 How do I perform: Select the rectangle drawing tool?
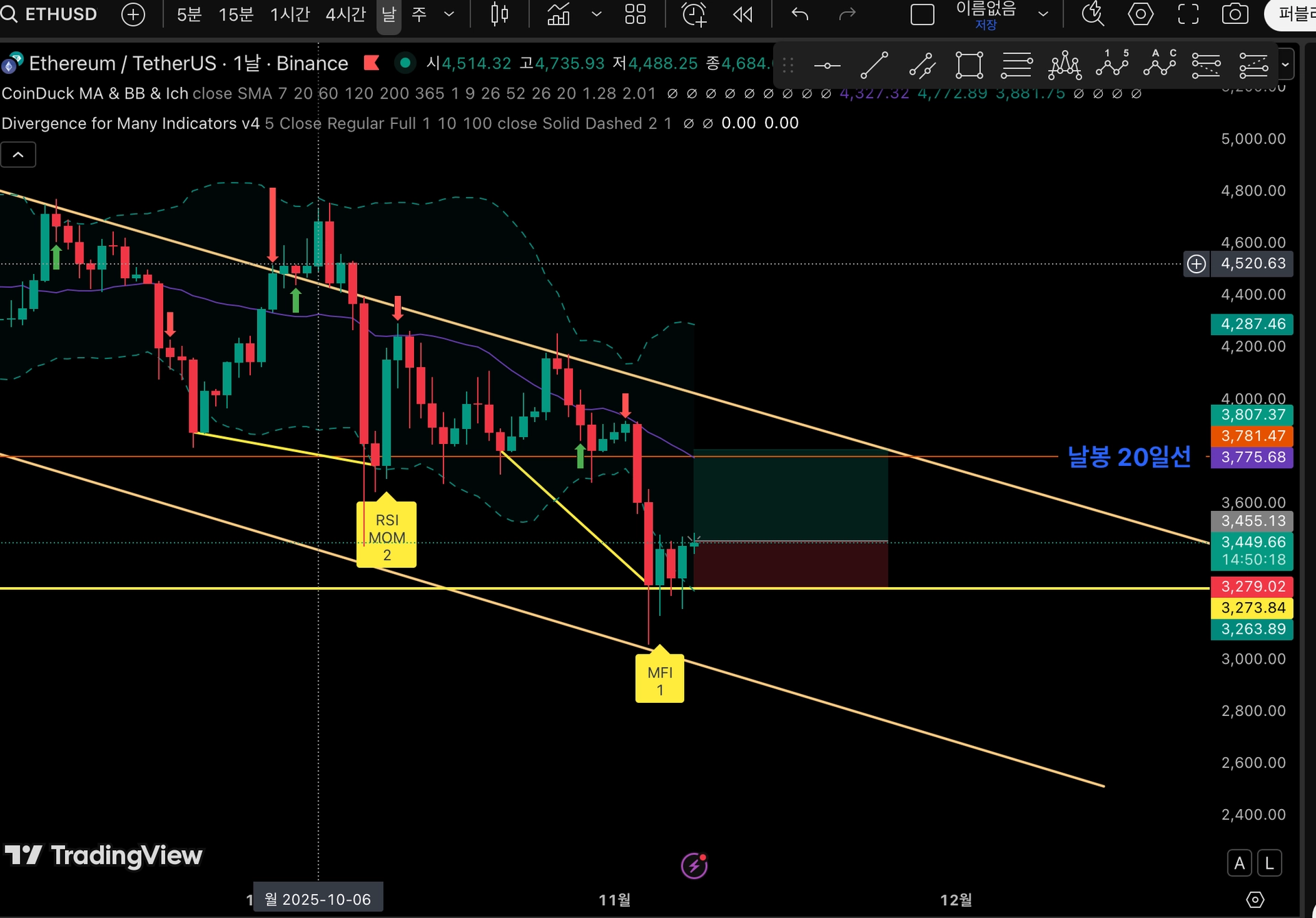tap(969, 66)
